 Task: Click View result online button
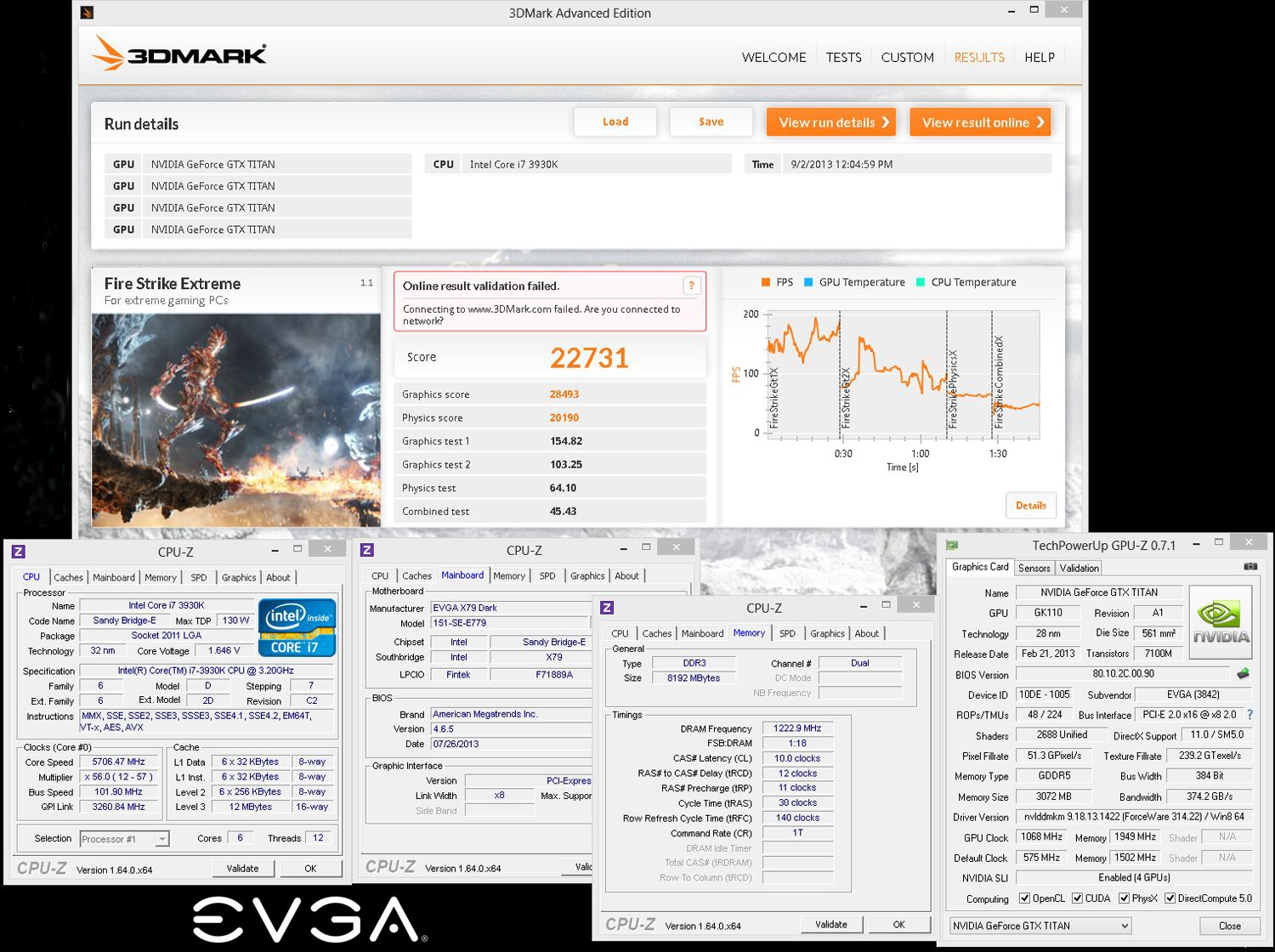click(x=980, y=122)
